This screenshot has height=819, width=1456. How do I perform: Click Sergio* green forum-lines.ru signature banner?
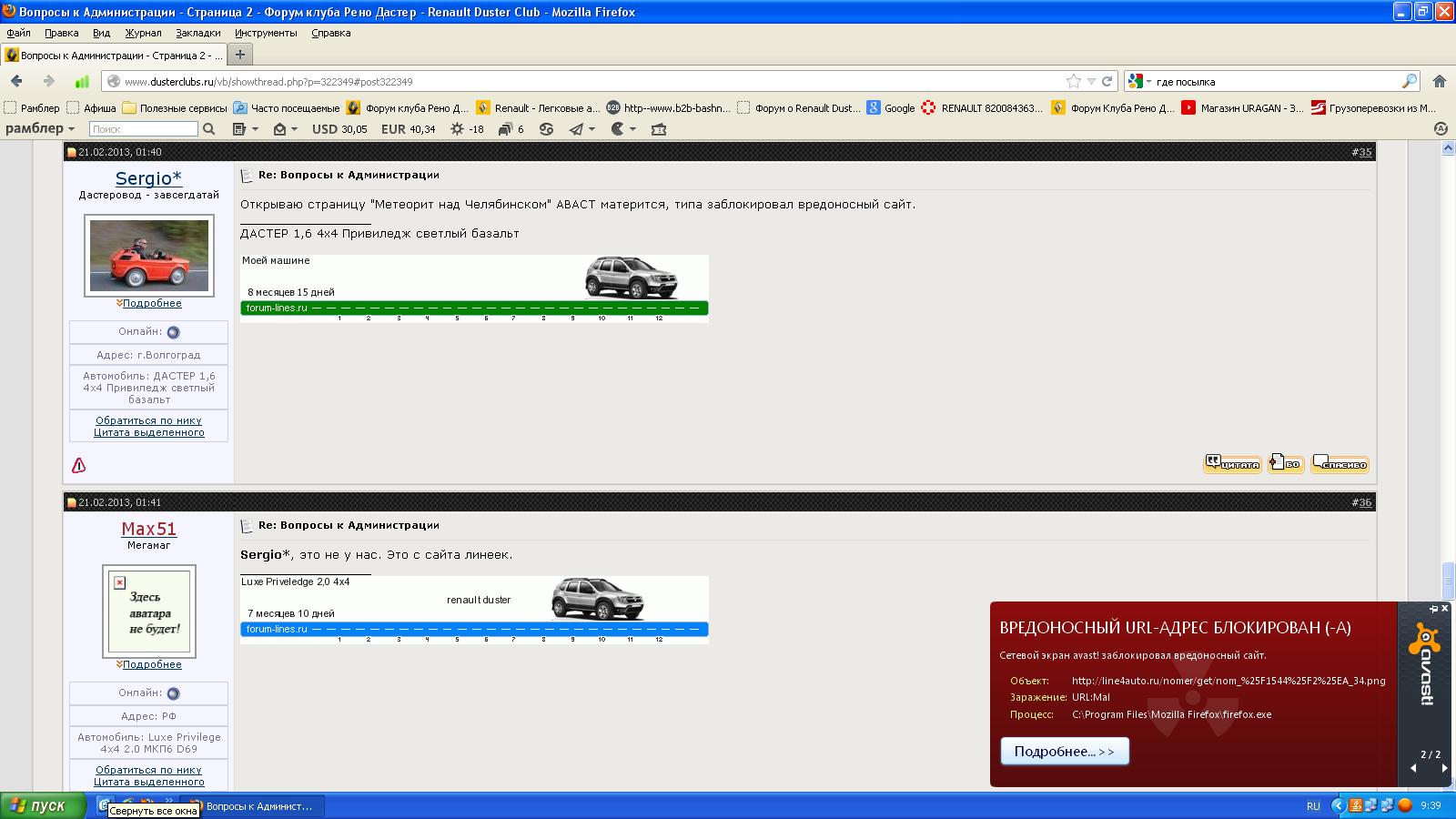tap(474, 288)
